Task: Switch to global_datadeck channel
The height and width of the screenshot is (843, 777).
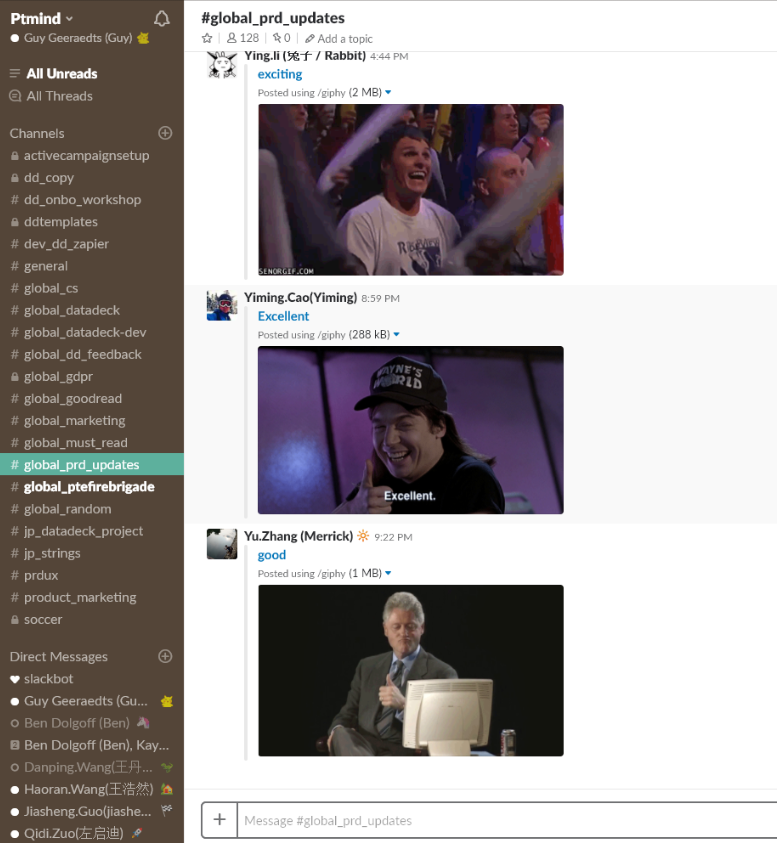Action: tap(92, 310)
